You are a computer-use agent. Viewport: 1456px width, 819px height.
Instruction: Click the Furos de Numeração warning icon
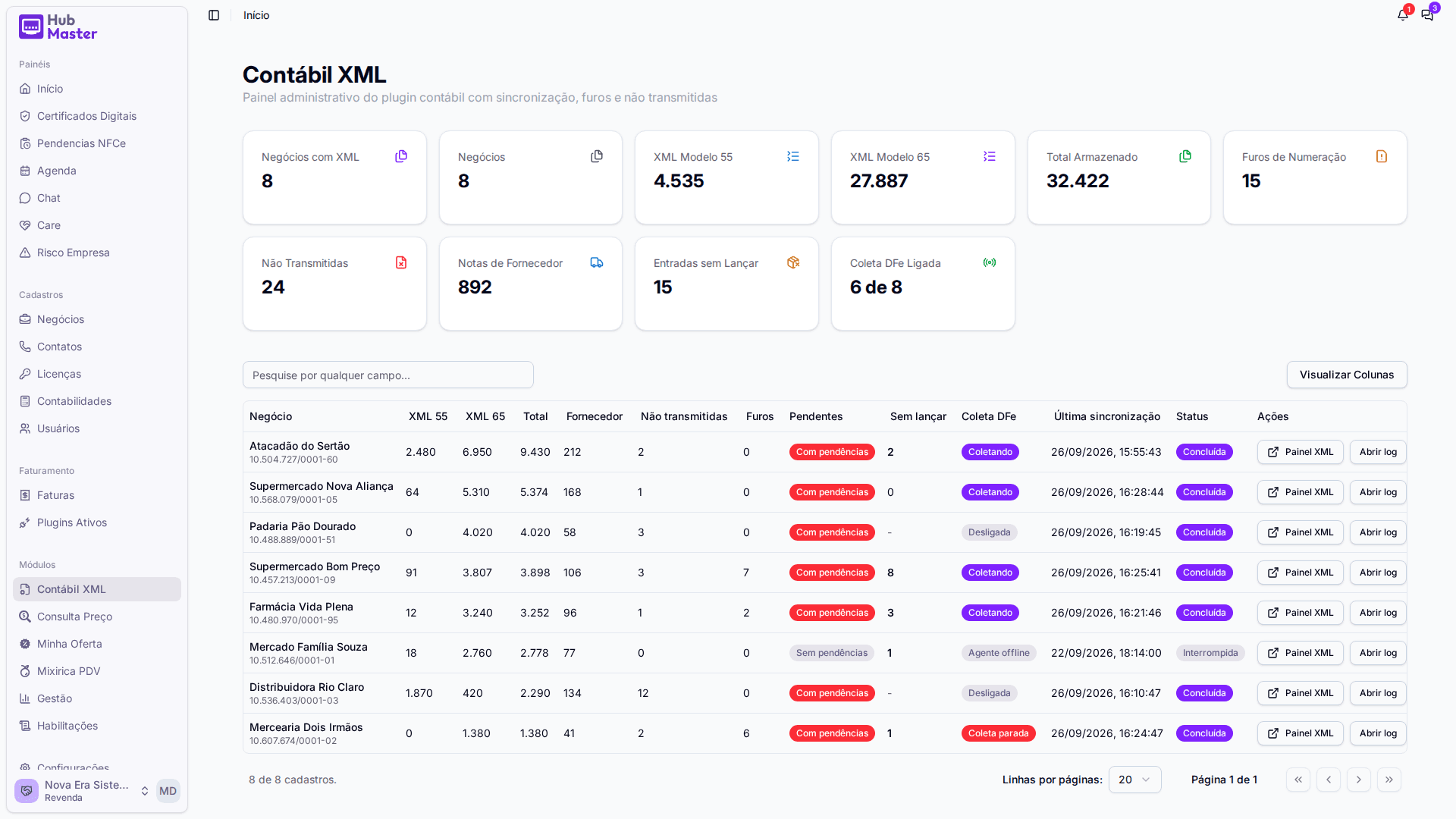pyautogui.click(x=1382, y=156)
